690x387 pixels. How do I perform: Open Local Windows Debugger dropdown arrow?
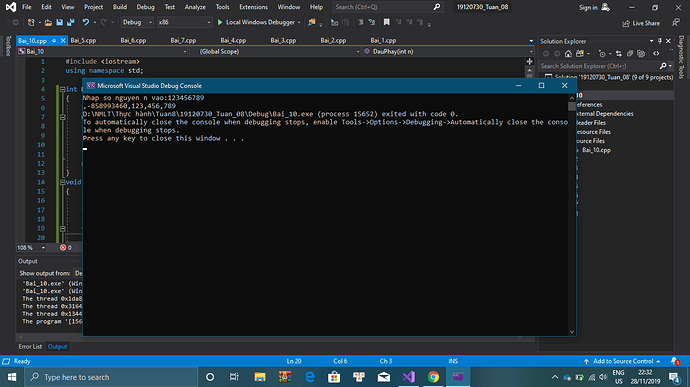pos(299,22)
